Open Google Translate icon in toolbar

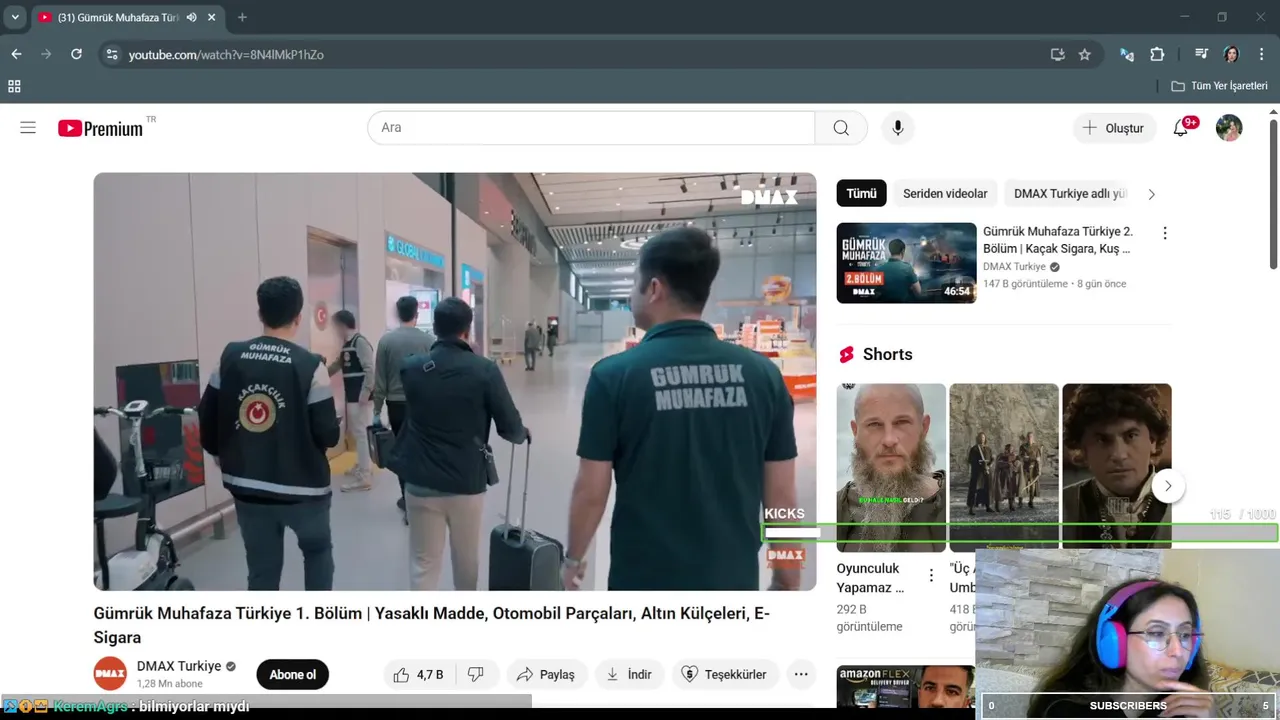point(1127,55)
